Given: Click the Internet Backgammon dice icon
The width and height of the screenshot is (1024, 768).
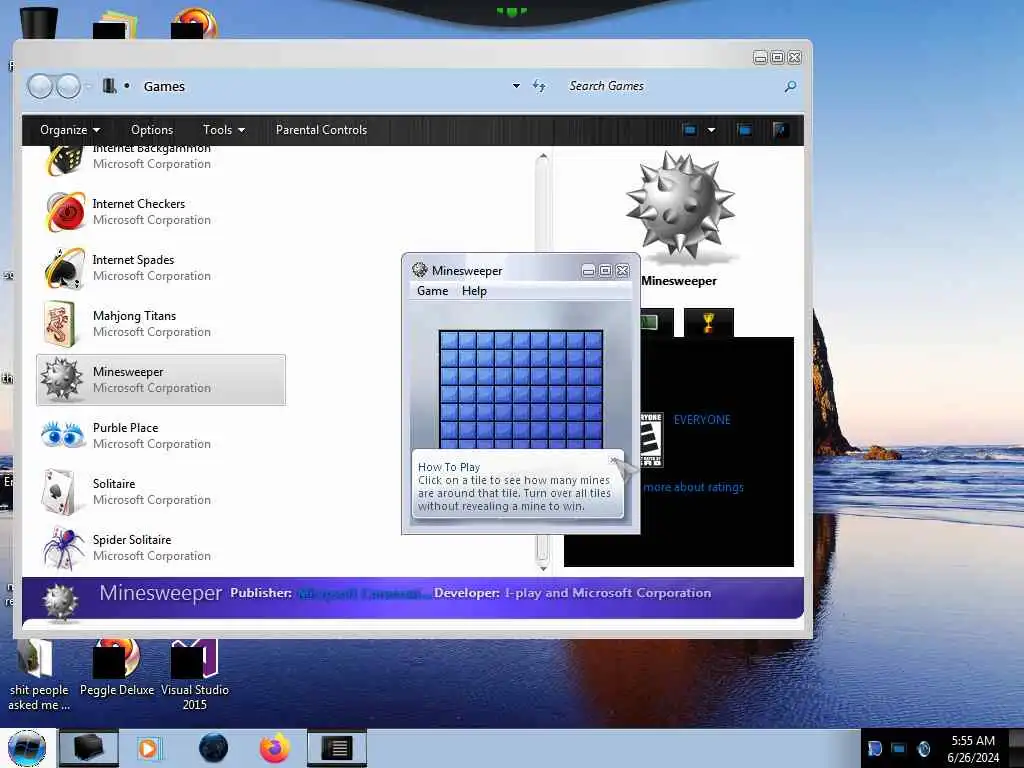Looking at the screenshot, I should click(x=64, y=159).
